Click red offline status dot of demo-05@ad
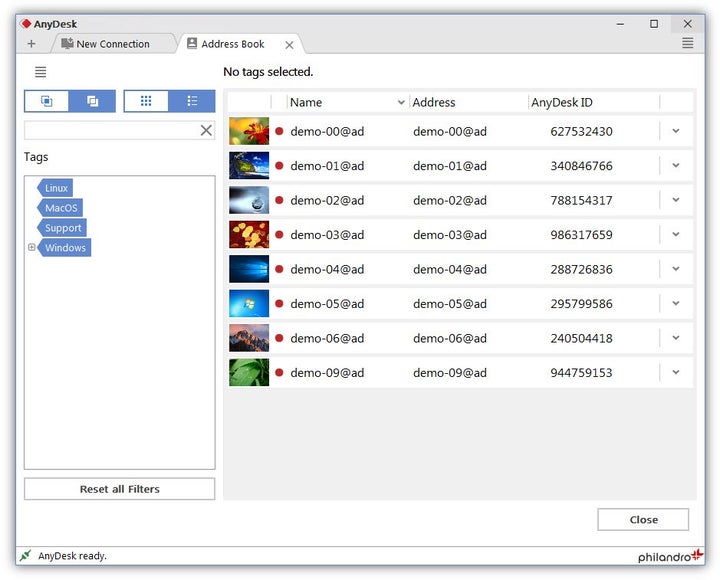The height and width of the screenshot is (580, 720). click(279, 303)
